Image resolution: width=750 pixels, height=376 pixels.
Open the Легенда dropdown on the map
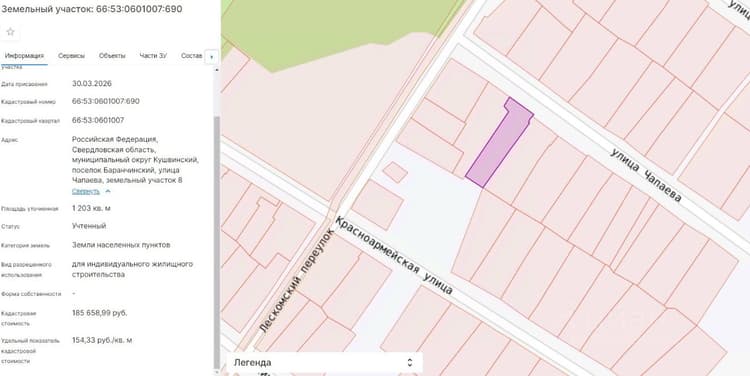click(324, 363)
